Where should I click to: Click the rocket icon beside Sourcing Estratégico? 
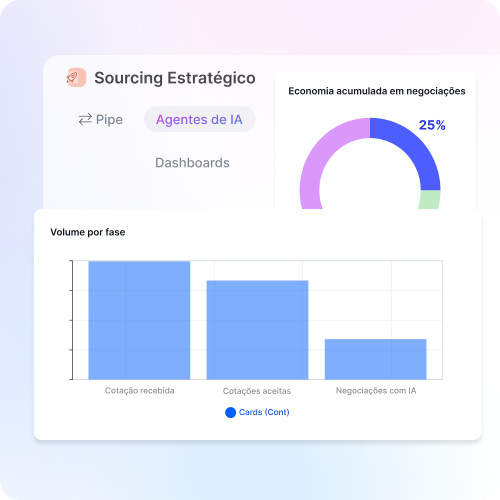coord(76,77)
